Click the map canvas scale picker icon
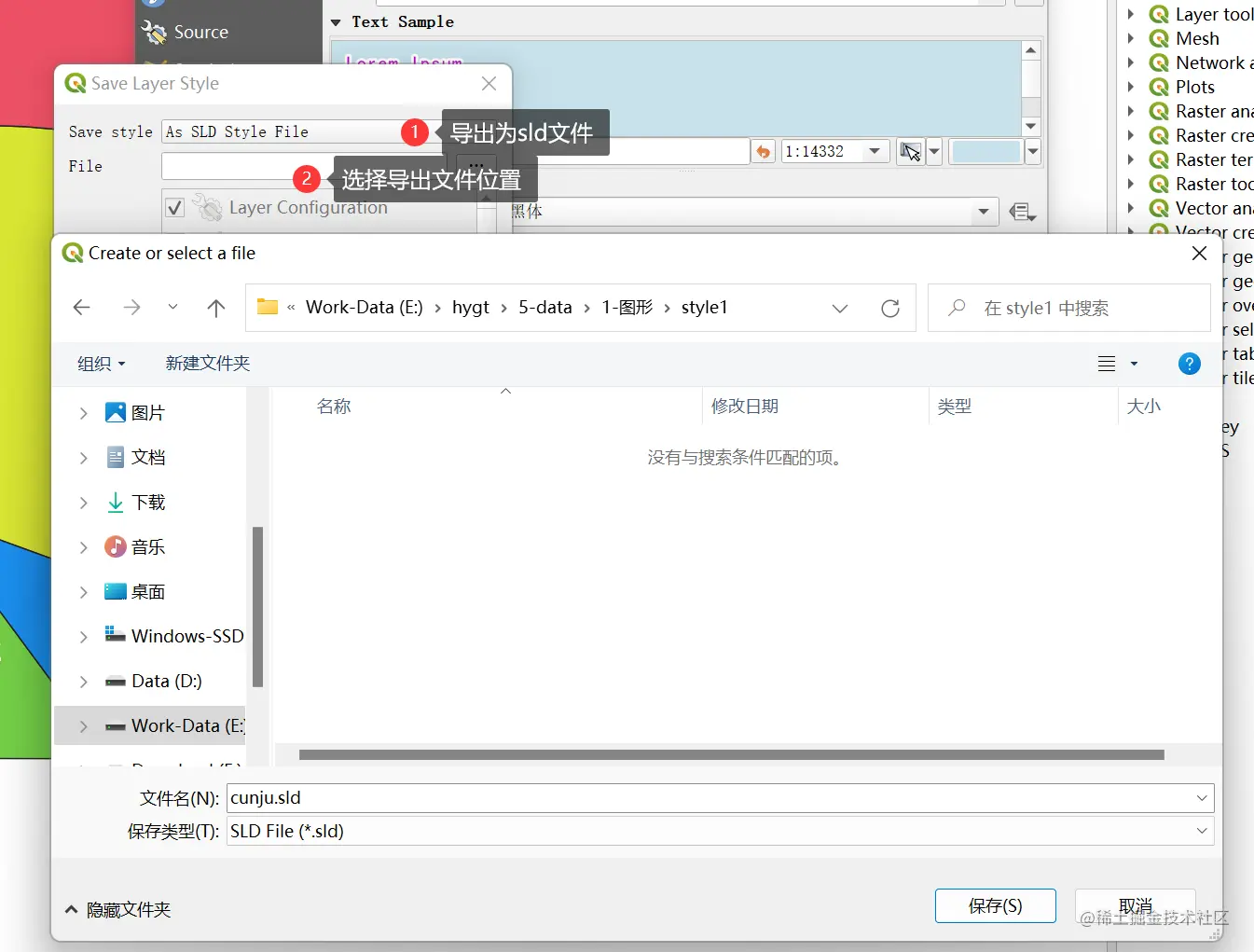Screen dimensions: 1254x952 point(910,151)
